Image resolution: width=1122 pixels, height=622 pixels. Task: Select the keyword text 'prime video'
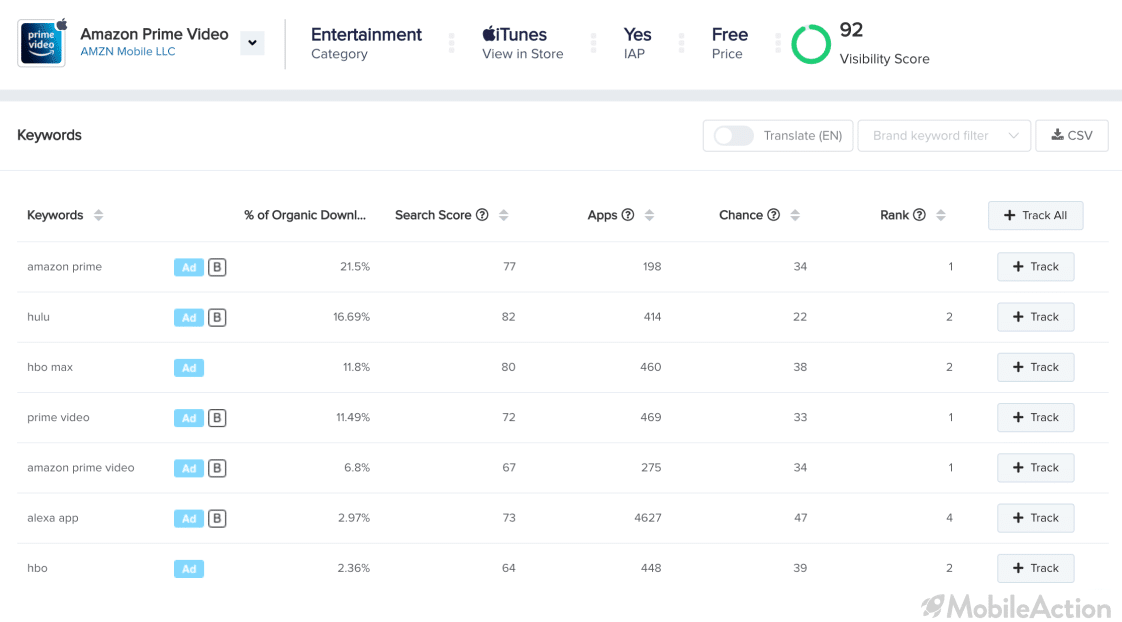coord(59,417)
